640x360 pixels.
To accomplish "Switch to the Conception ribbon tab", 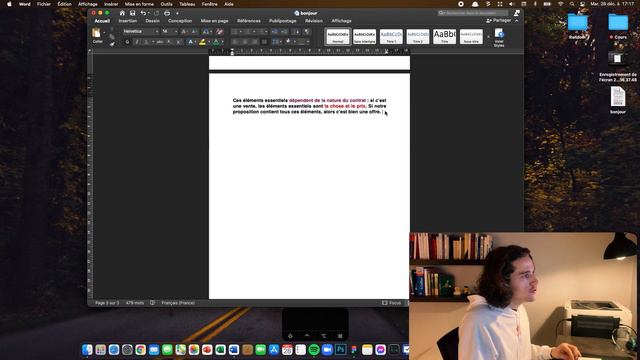I will 180,21.
